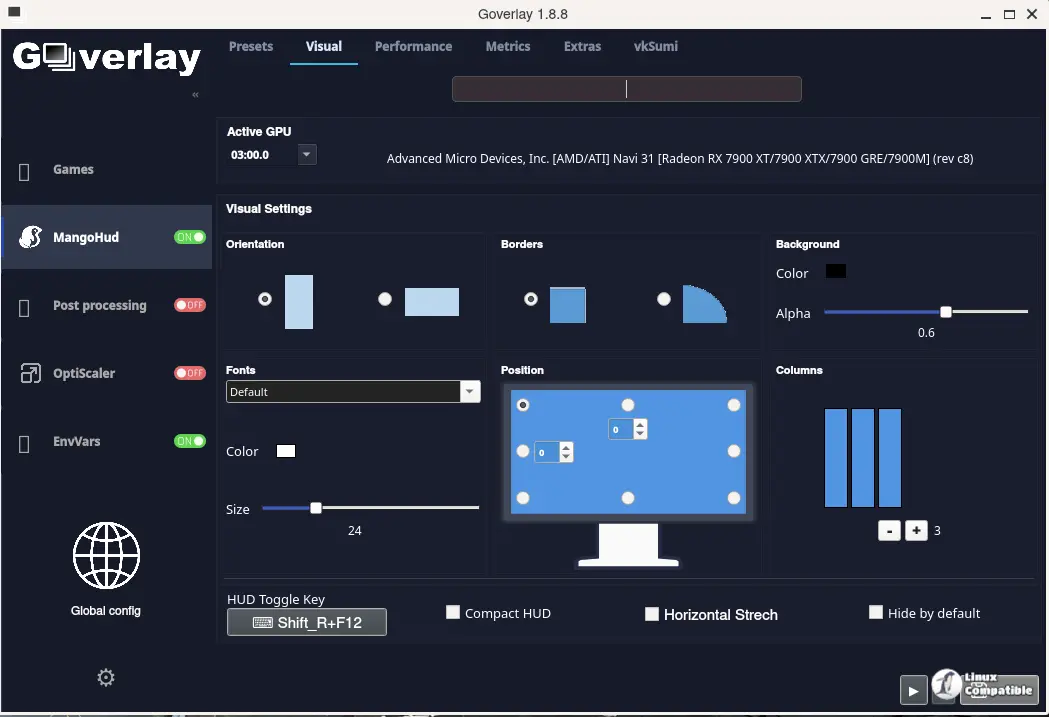
Task: Enable the Compact HUD checkbox
Action: 453,612
